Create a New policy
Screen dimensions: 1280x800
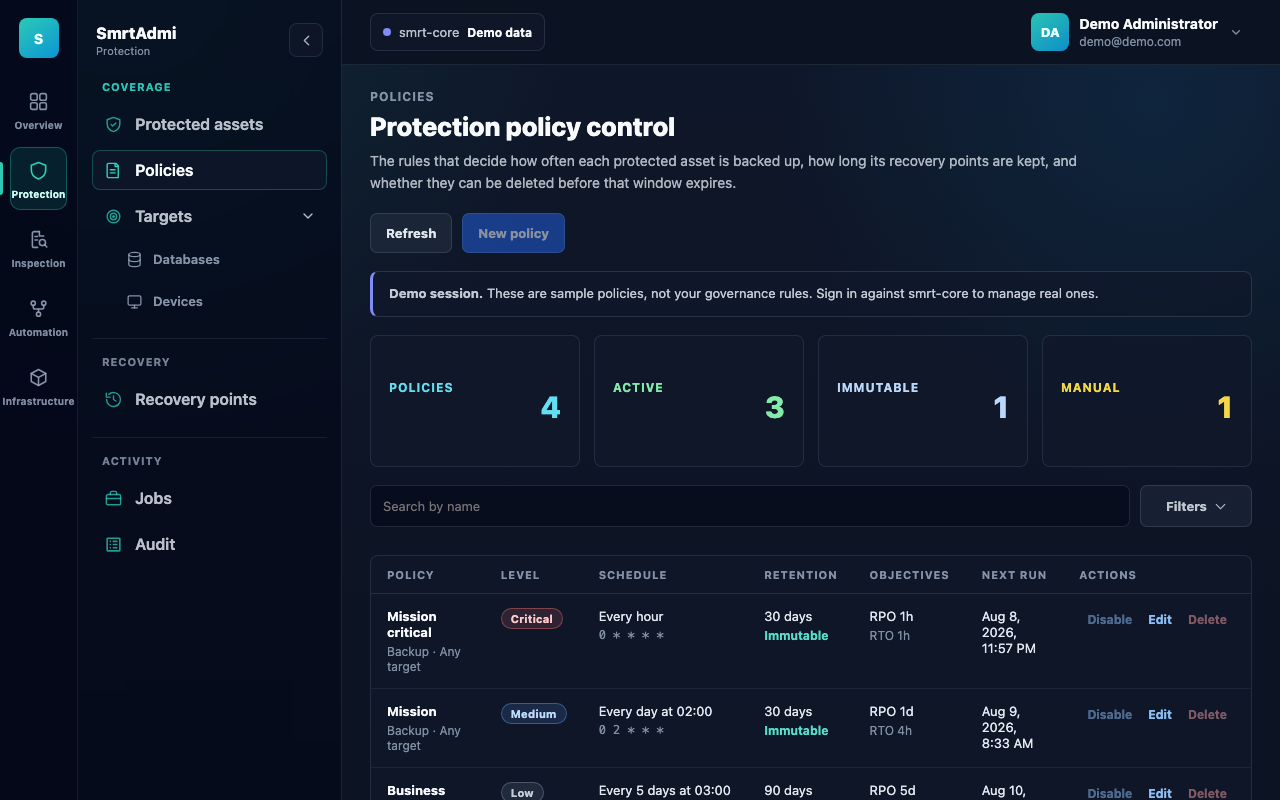click(x=513, y=233)
